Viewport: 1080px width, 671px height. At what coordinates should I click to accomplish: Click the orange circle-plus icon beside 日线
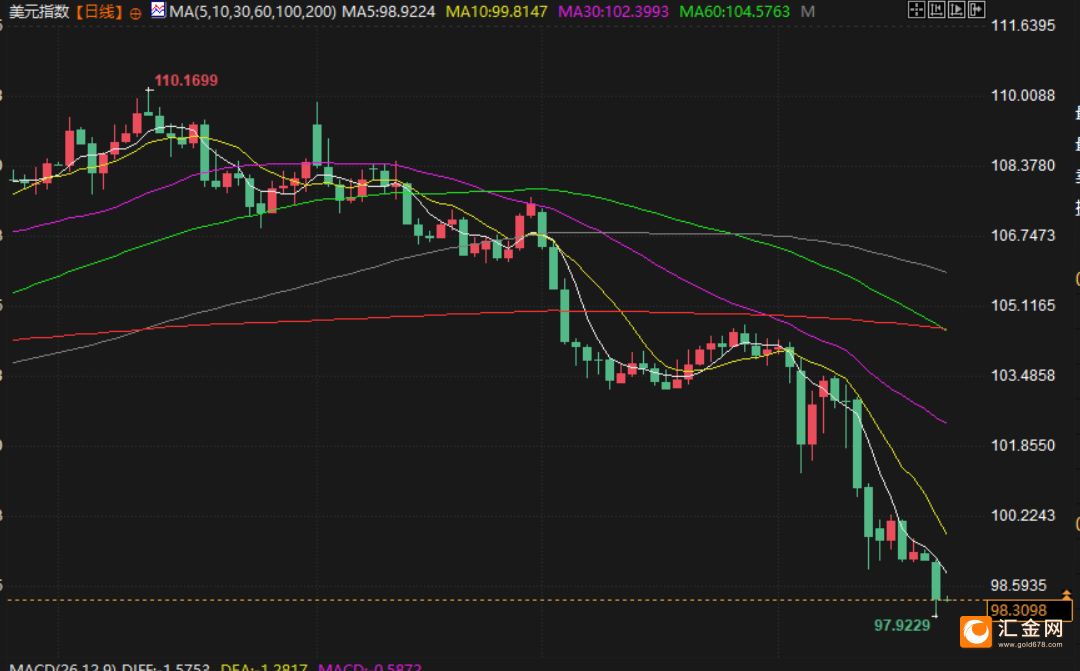click(x=136, y=12)
